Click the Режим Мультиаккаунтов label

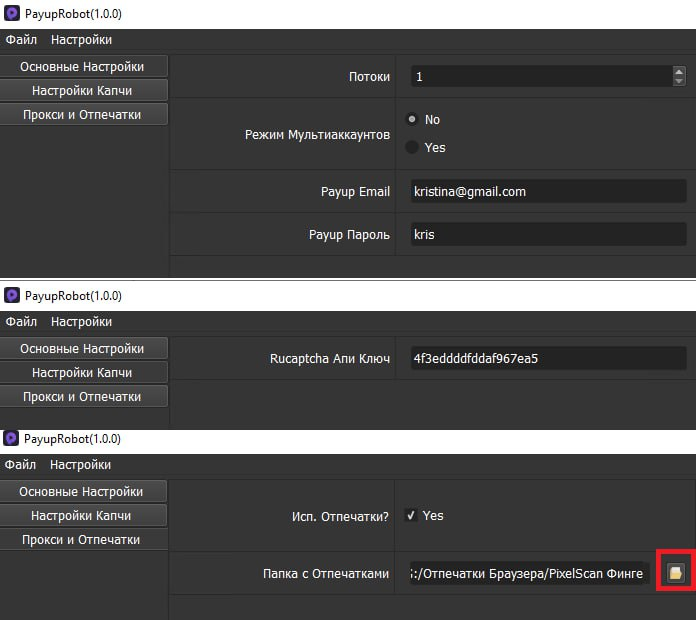point(317,134)
